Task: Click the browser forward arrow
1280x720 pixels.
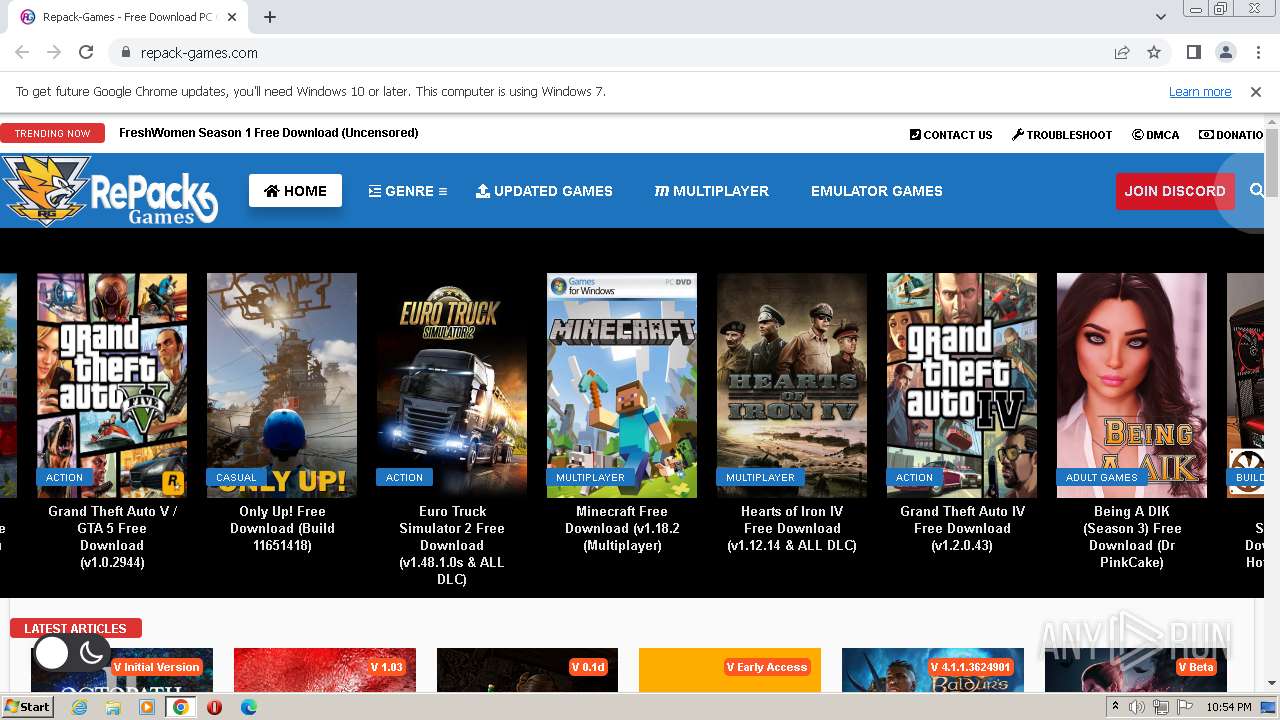Action: click(x=54, y=52)
